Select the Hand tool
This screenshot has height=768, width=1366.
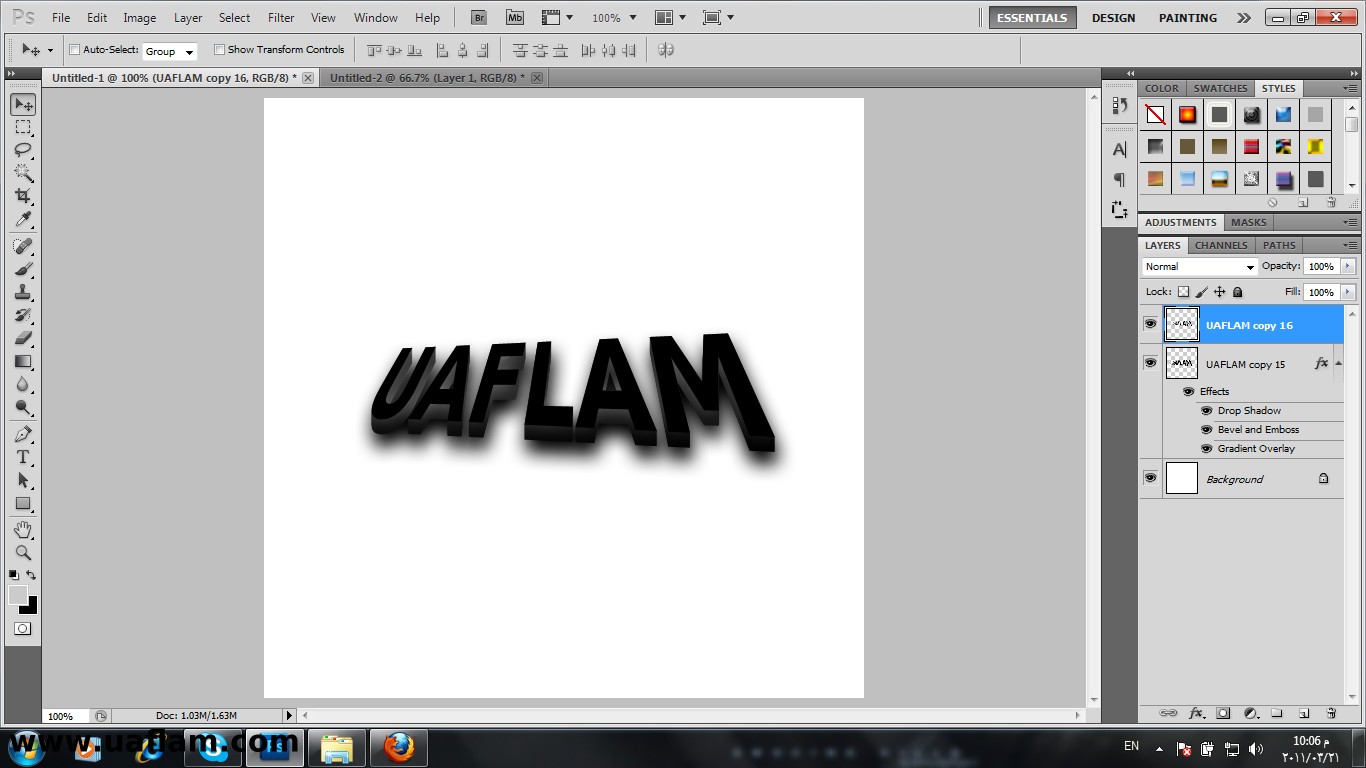(23, 529)
